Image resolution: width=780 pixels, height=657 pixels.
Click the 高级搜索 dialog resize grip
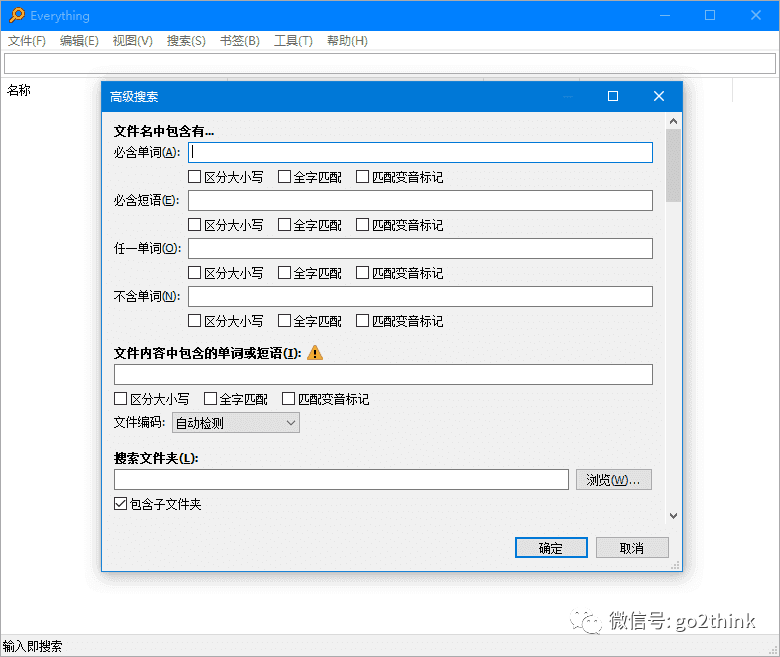pos(675,565)
